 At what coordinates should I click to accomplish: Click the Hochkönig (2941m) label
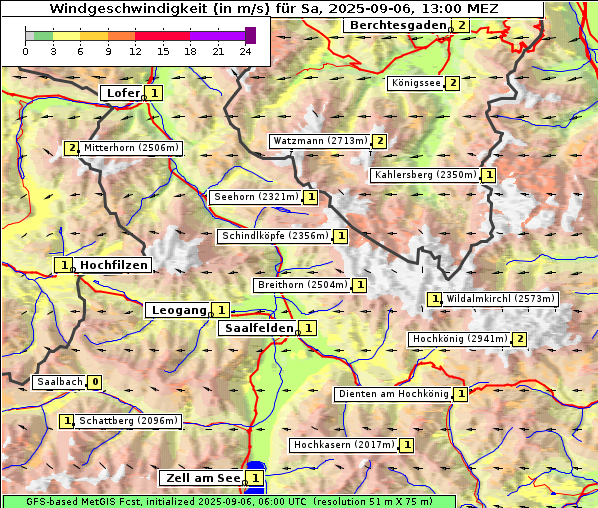[460, 339]
